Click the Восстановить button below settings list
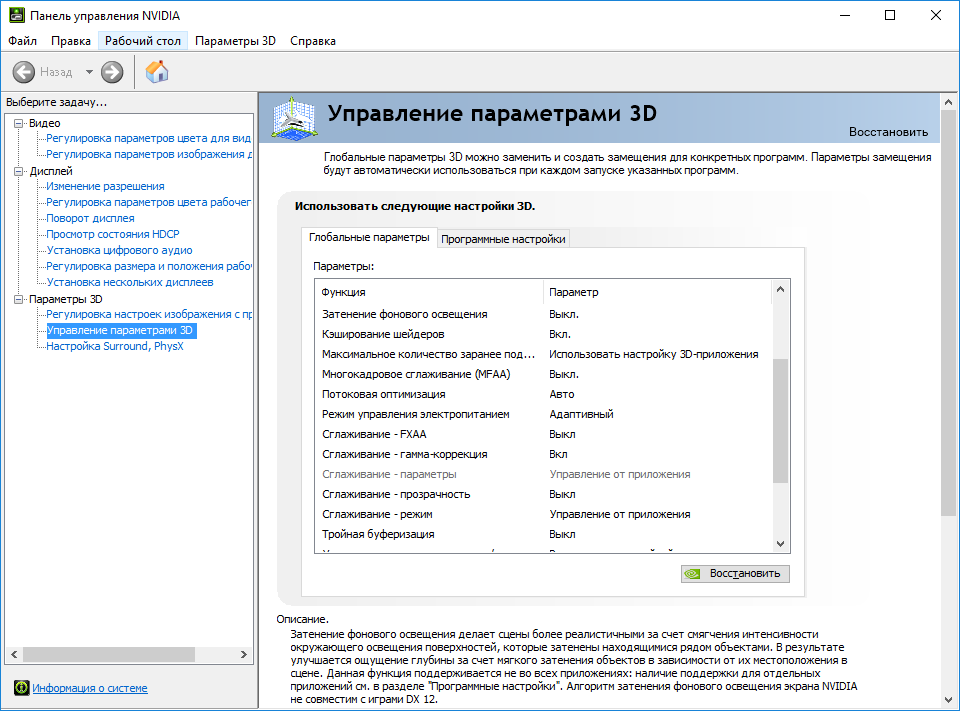 tap(735, 574)
